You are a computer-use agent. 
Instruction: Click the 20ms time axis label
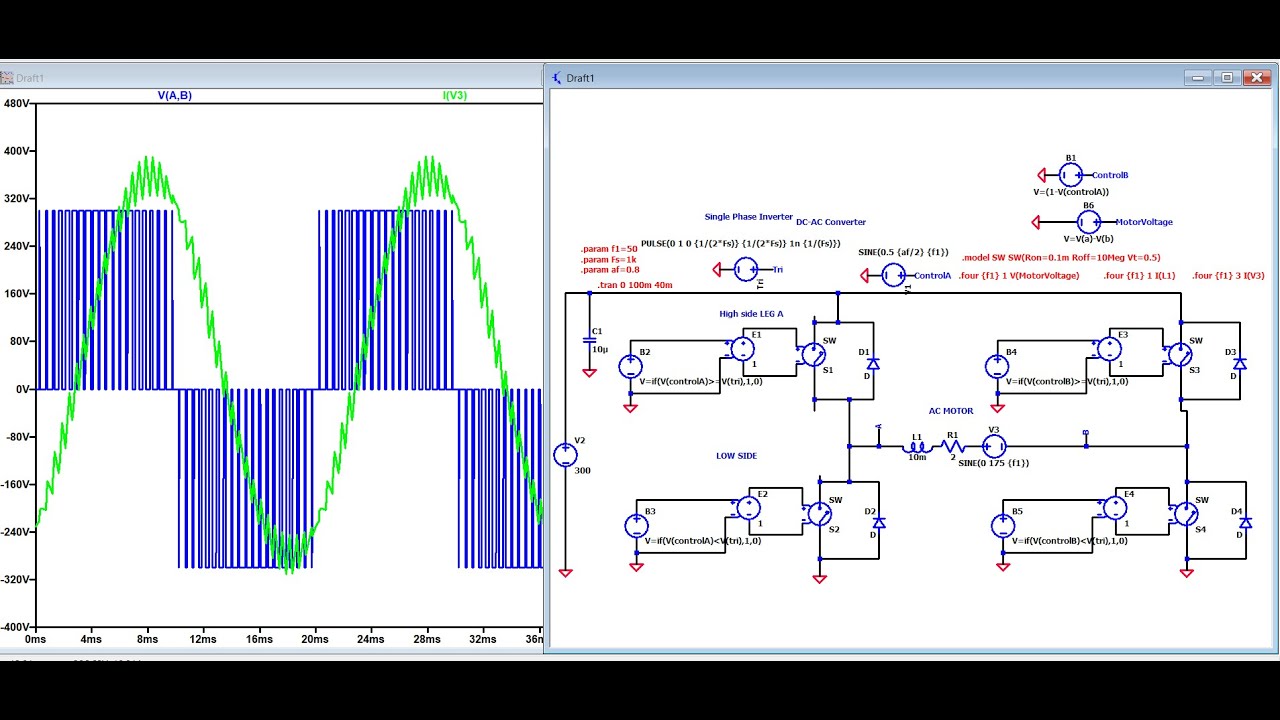click(x=315, y=639)
